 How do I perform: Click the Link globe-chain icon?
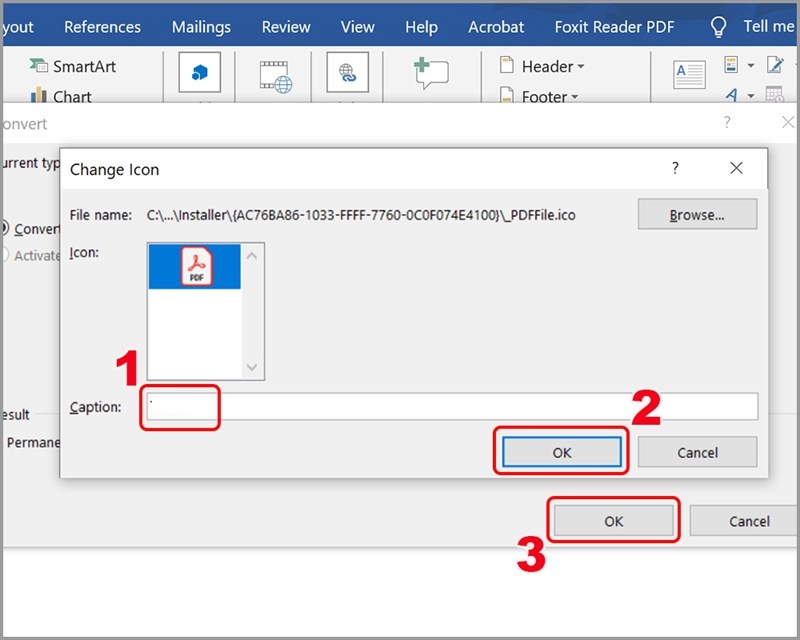(347, 72)
